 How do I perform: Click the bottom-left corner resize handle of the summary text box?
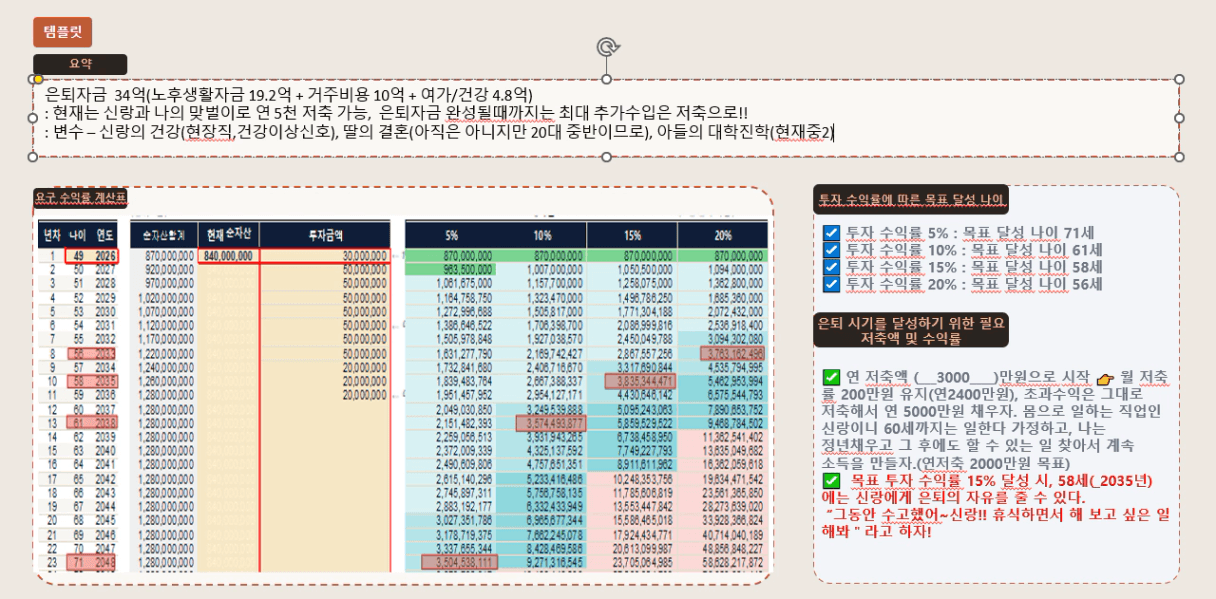33,157
